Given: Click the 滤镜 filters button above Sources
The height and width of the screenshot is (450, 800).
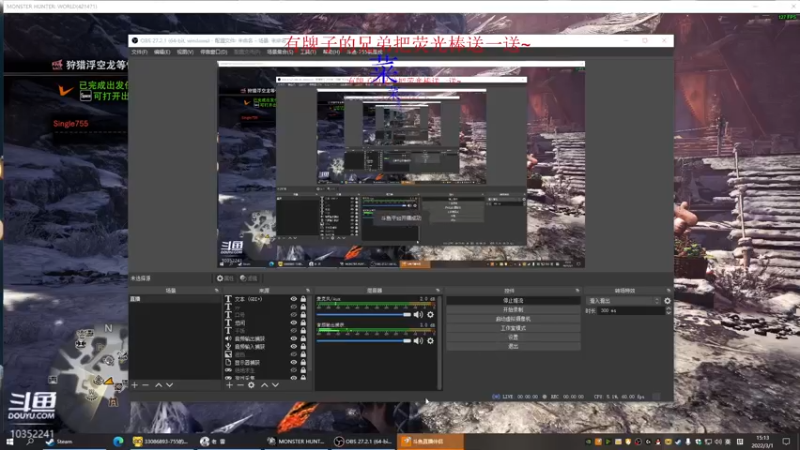Looking at the screenshot, I should 249,279.
